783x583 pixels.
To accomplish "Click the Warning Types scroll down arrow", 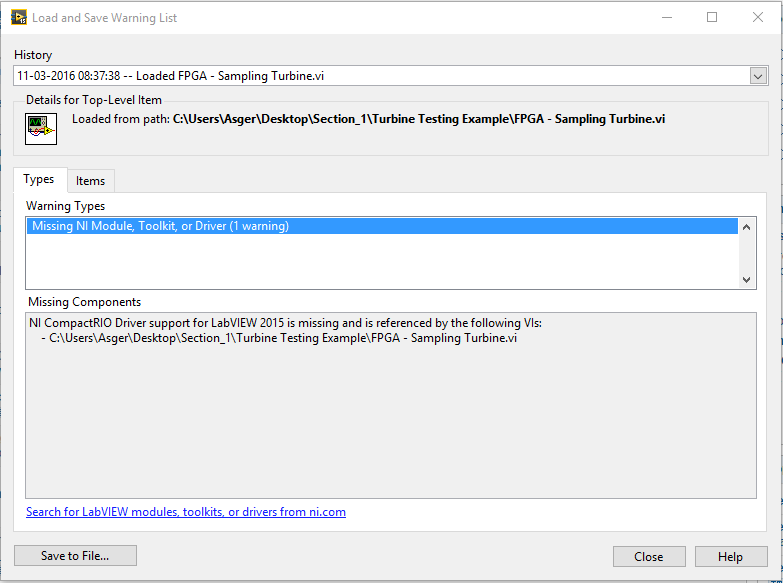I will (747, 280).
